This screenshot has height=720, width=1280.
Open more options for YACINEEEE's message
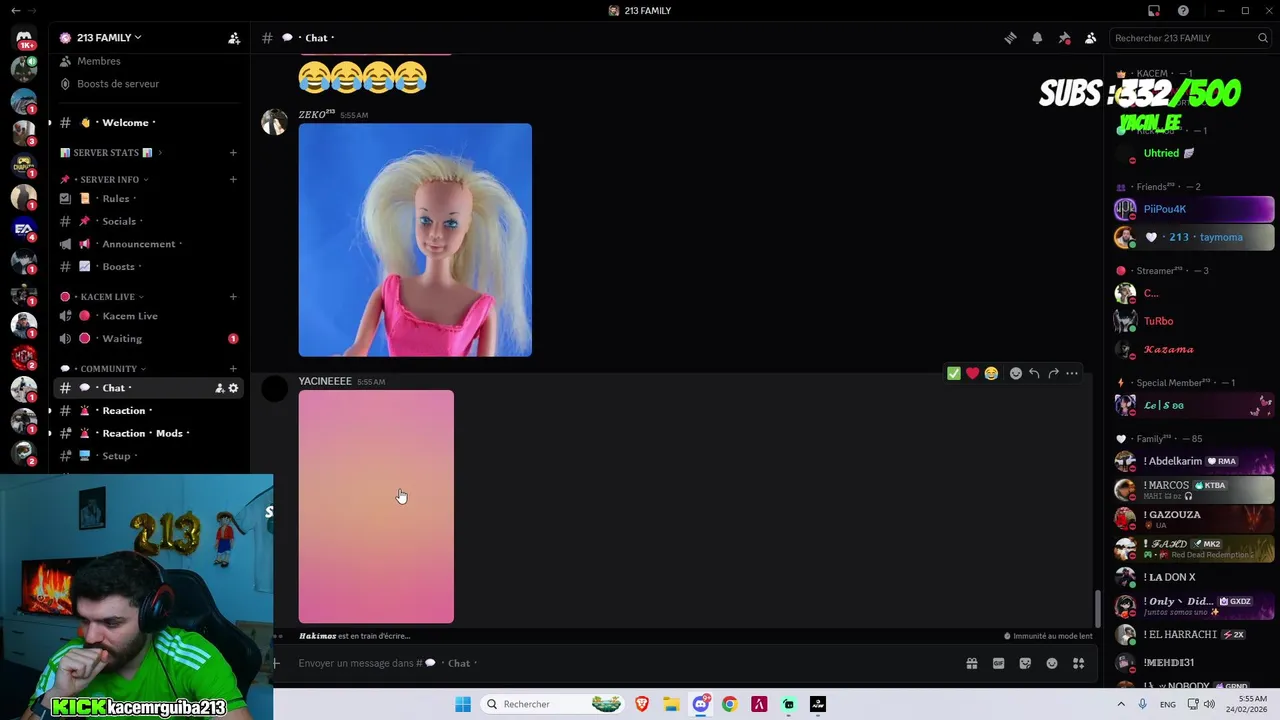click(1072, 374)
